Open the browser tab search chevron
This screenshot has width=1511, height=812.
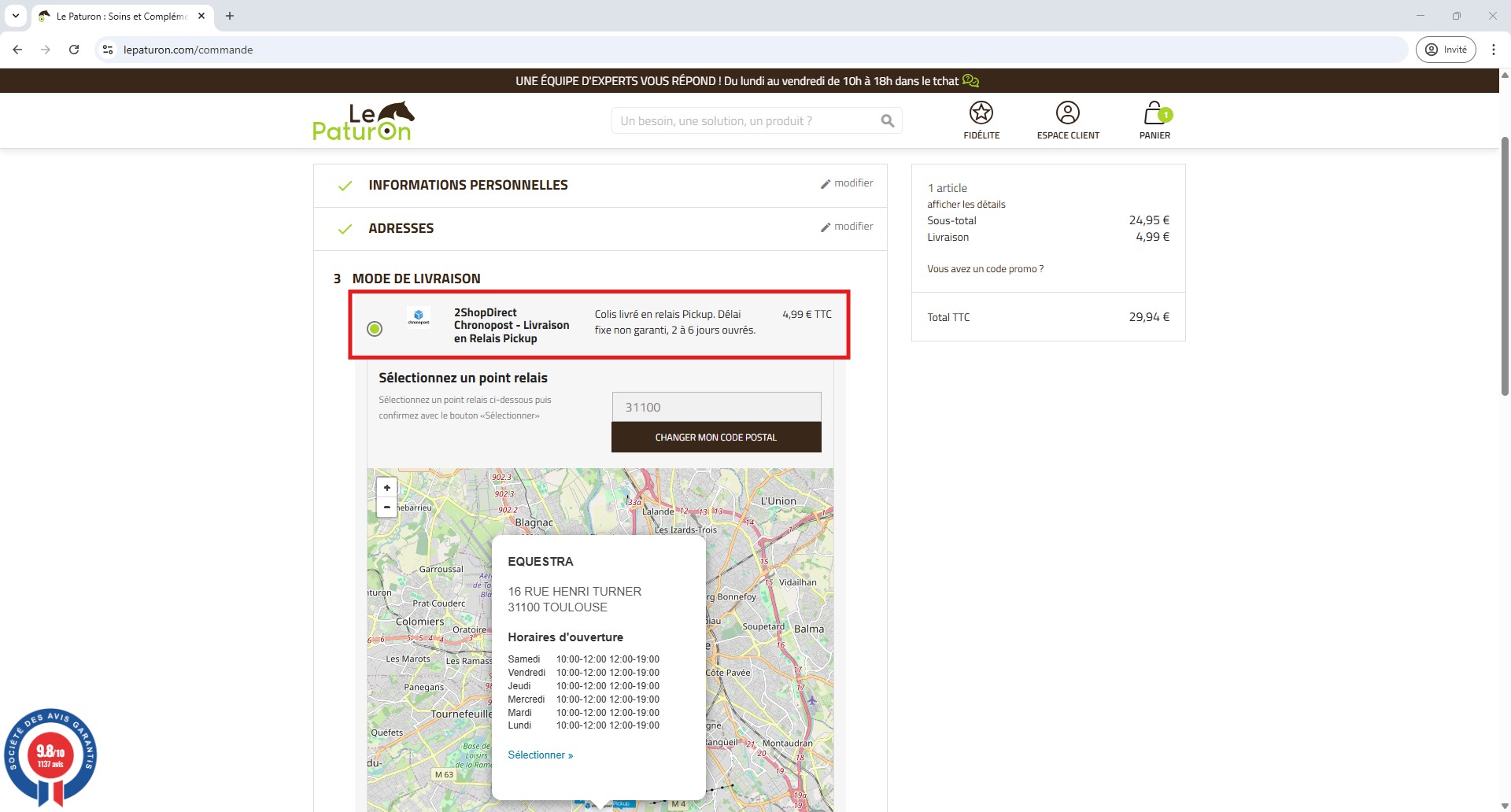pos(16,16)
